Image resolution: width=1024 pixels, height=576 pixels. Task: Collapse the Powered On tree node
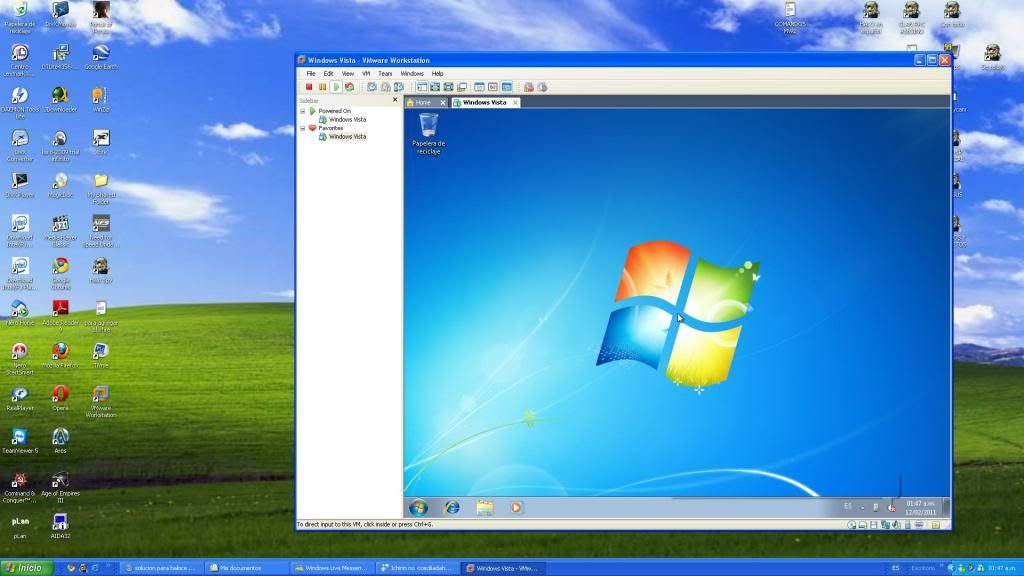point(302,111)
